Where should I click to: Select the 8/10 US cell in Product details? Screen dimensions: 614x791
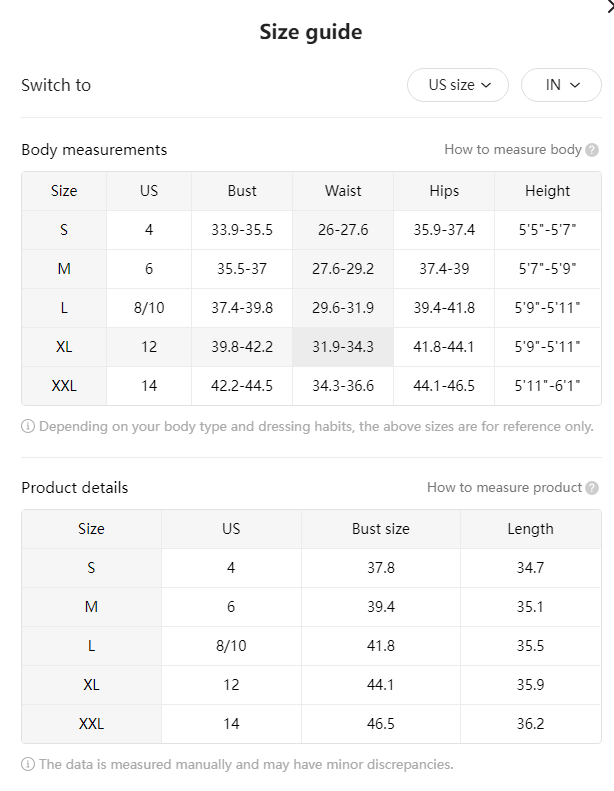click(231, 646)
